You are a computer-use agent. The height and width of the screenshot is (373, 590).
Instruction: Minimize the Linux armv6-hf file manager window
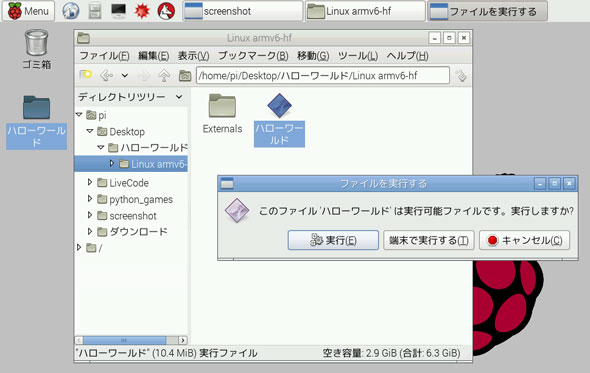pos(435,38)
